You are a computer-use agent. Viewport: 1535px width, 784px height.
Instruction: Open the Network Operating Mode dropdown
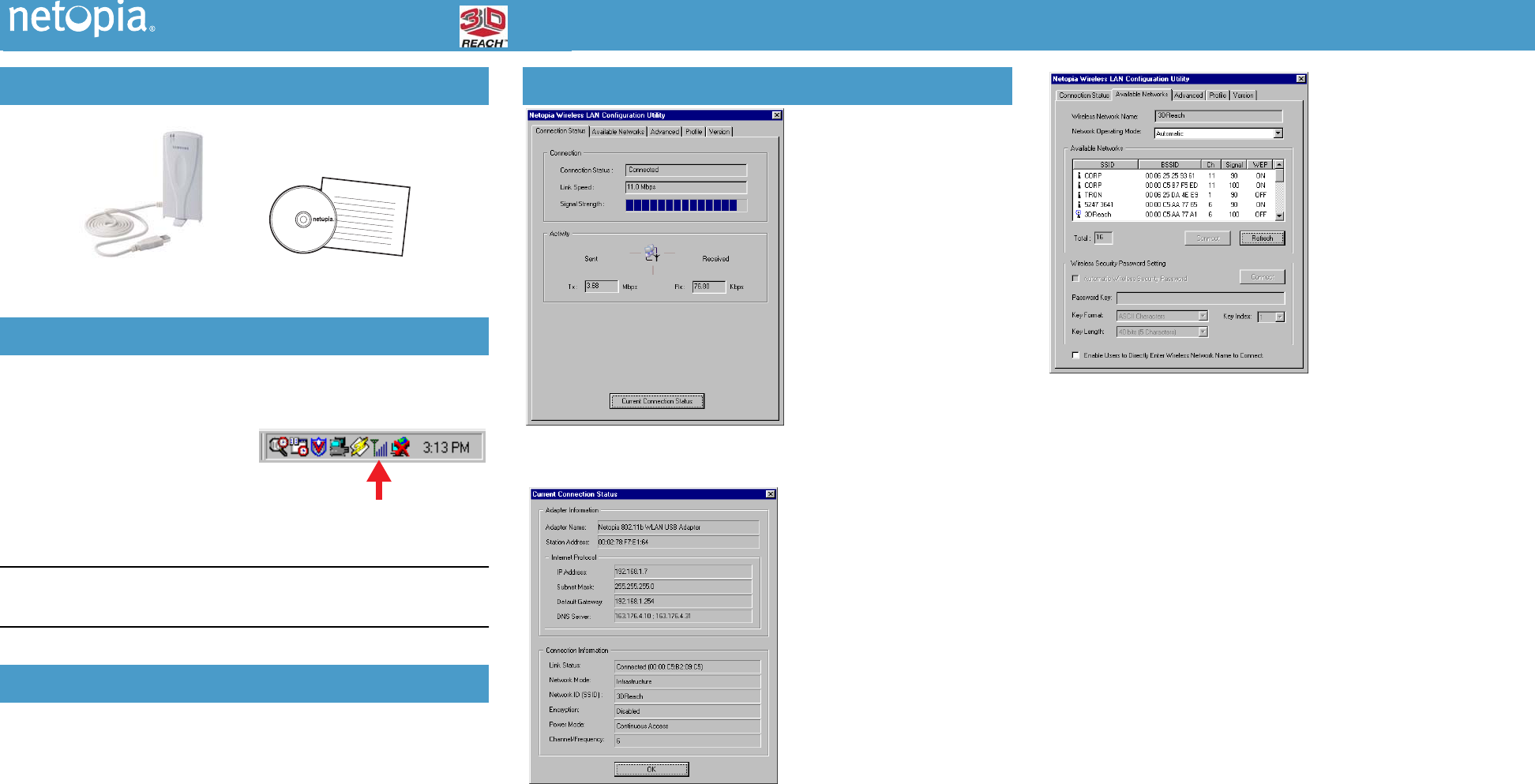(1278, 133)
